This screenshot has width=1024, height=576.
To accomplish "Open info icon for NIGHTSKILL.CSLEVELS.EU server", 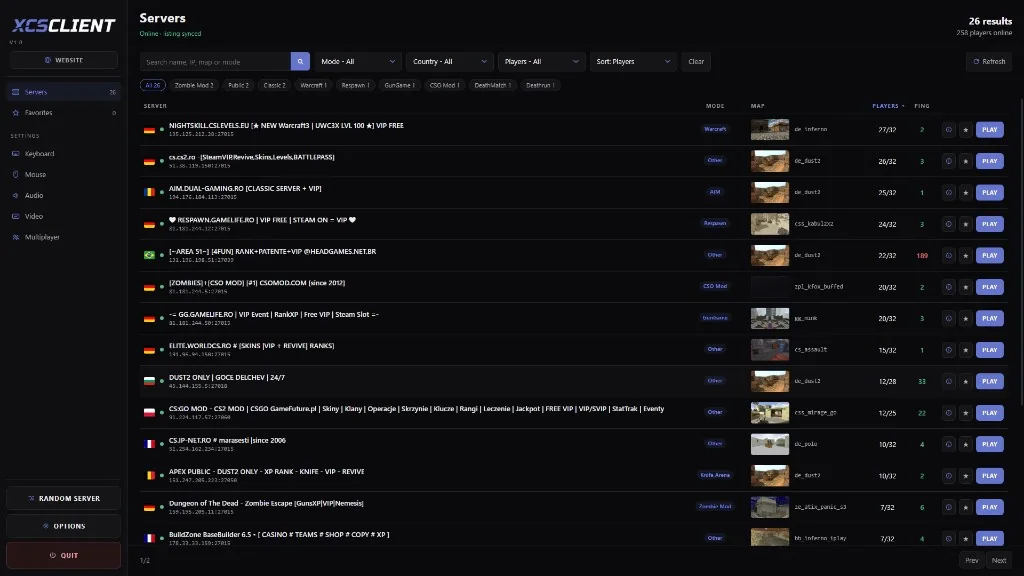I will [x=948, y=129].
